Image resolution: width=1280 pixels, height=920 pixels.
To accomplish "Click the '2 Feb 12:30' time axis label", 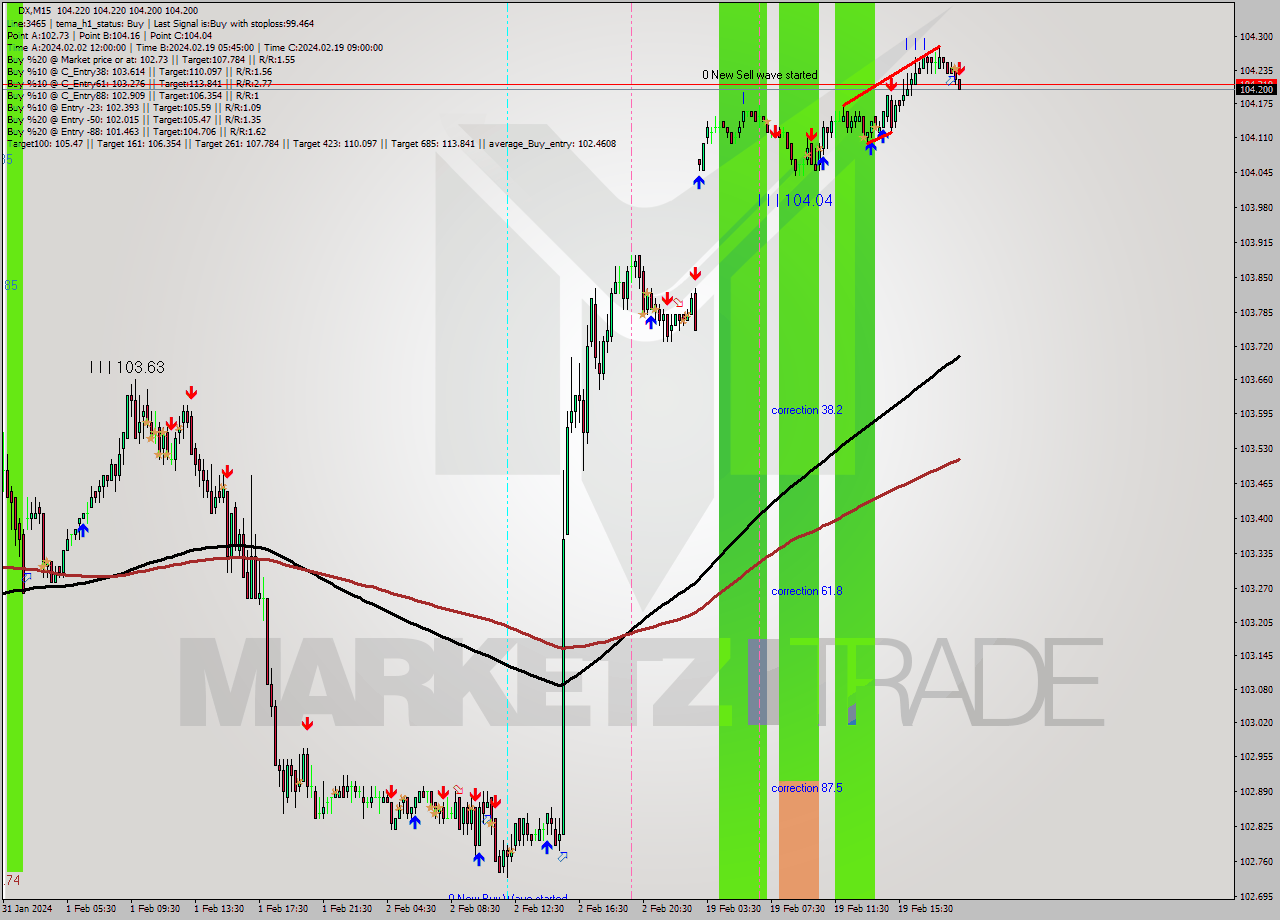I will [539, 909].
